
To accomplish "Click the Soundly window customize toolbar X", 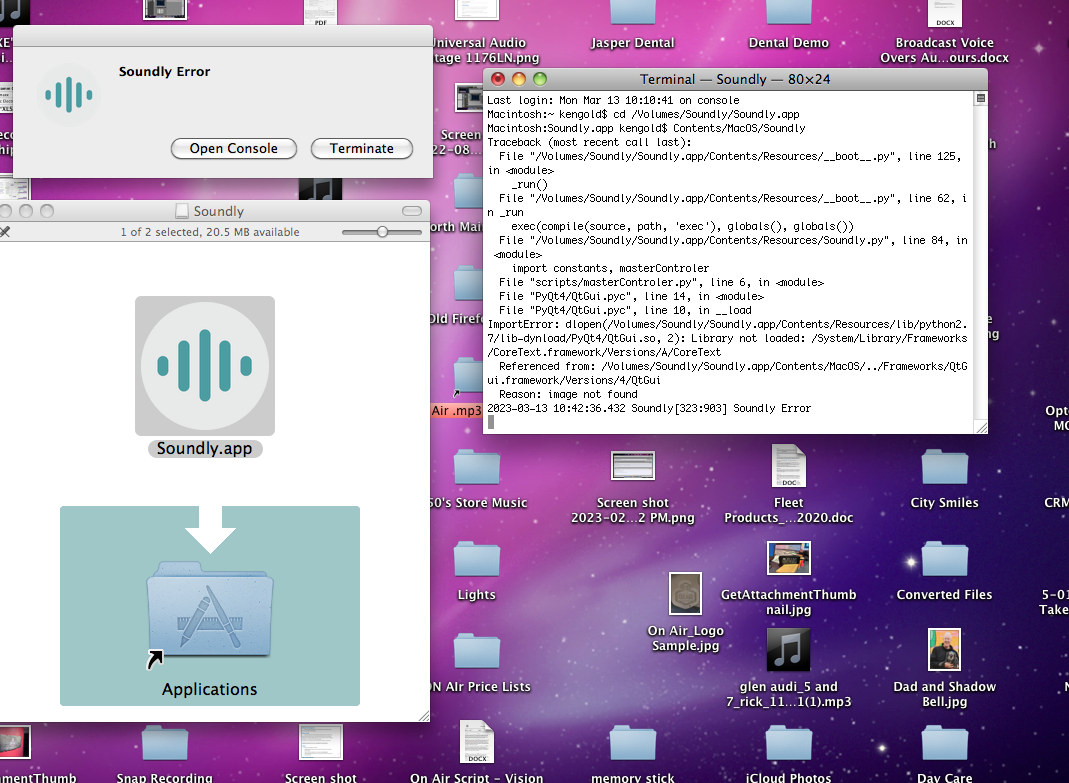I will click(5, 232).
